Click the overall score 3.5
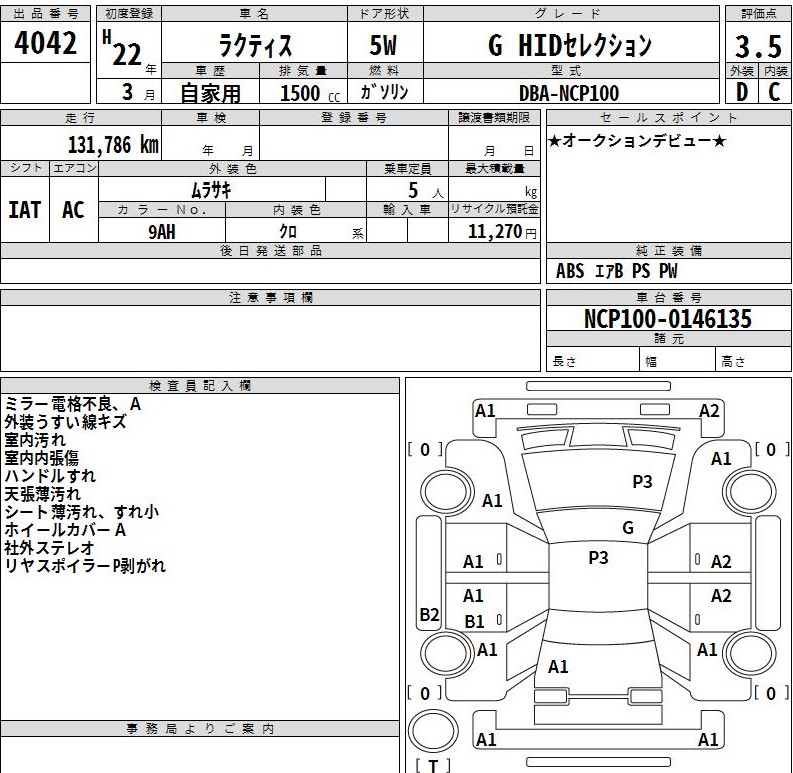The image size is (793, 773). point(758,47)
